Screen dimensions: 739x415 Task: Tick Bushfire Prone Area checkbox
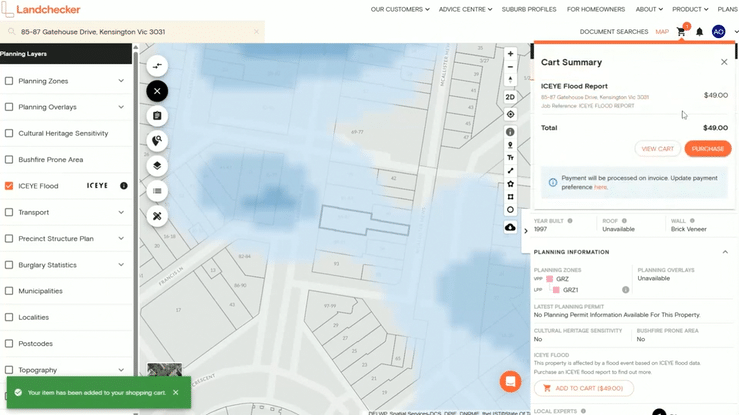pos(9,160)
